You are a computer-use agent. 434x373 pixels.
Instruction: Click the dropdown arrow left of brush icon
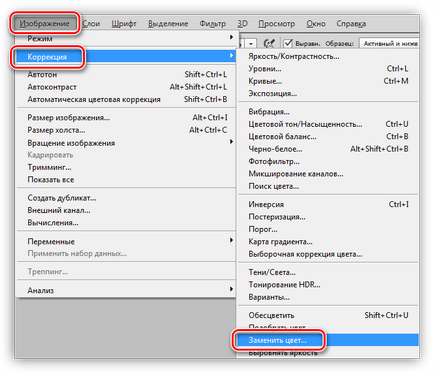(251, 44)
